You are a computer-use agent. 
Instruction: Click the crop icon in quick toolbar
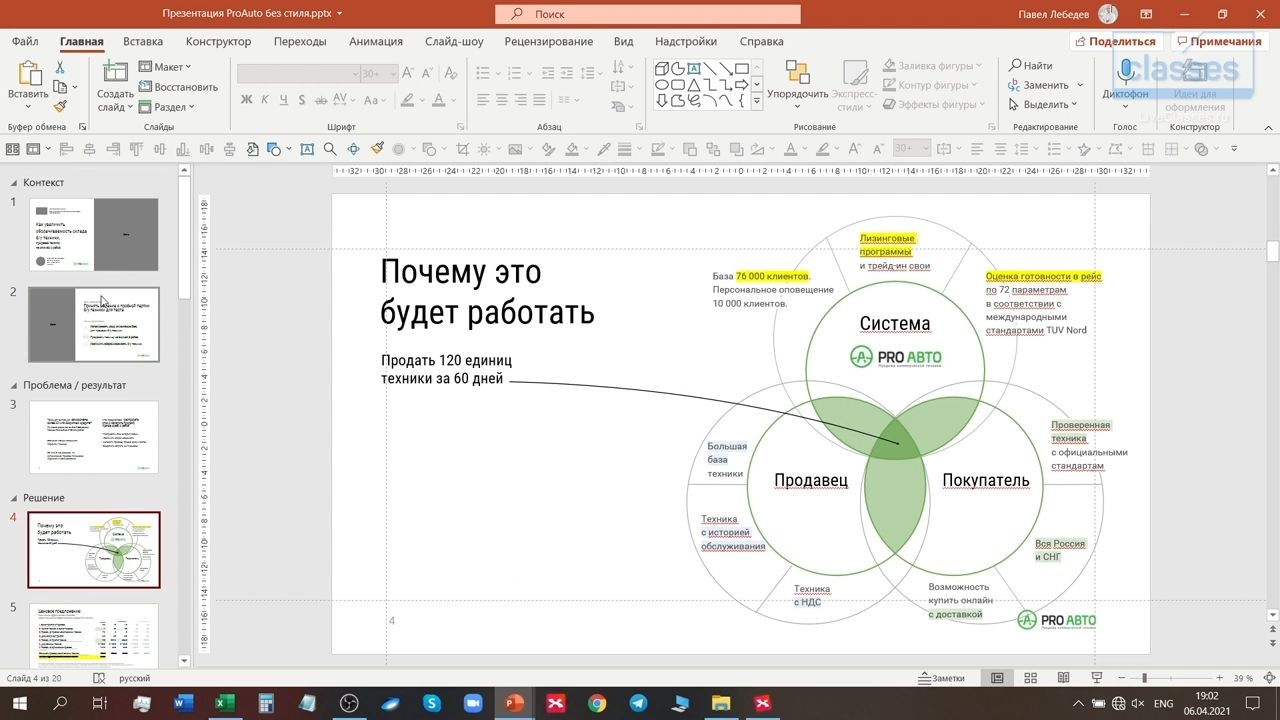click(x=462, y=149)
